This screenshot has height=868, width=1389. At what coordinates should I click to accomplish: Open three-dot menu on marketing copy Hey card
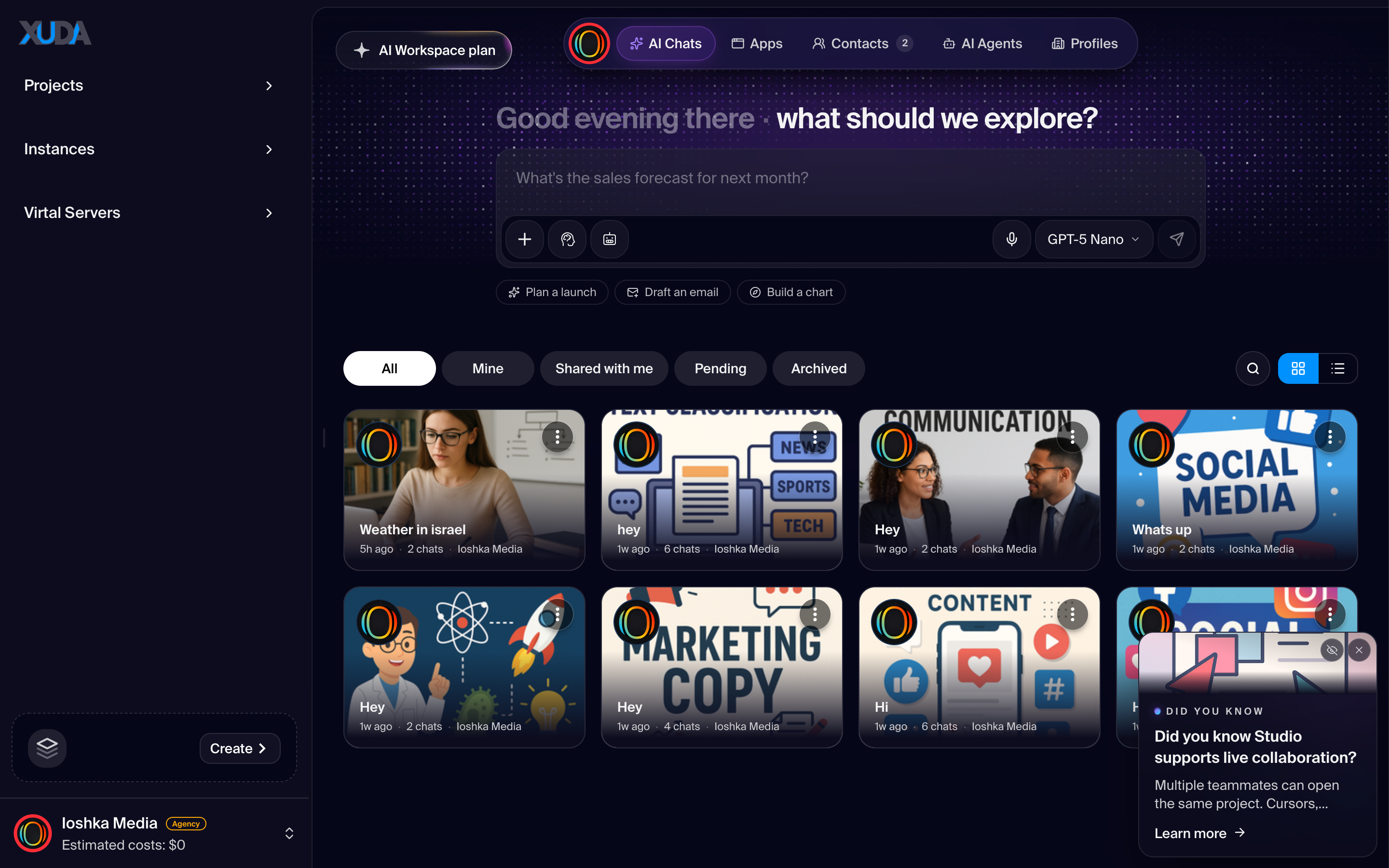coord(815,614)
